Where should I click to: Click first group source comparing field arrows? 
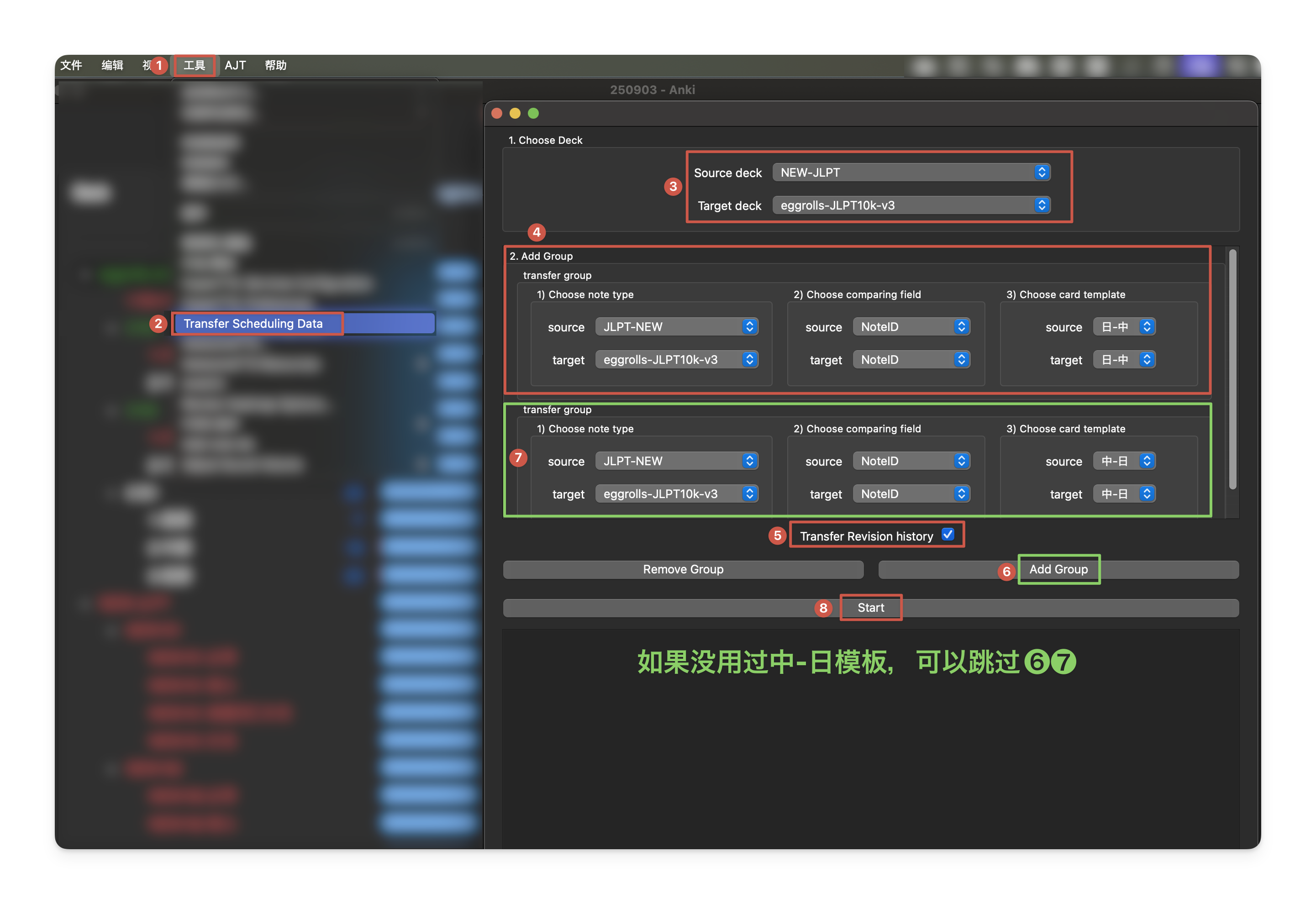pyautogui.click(x=961, y=327)
